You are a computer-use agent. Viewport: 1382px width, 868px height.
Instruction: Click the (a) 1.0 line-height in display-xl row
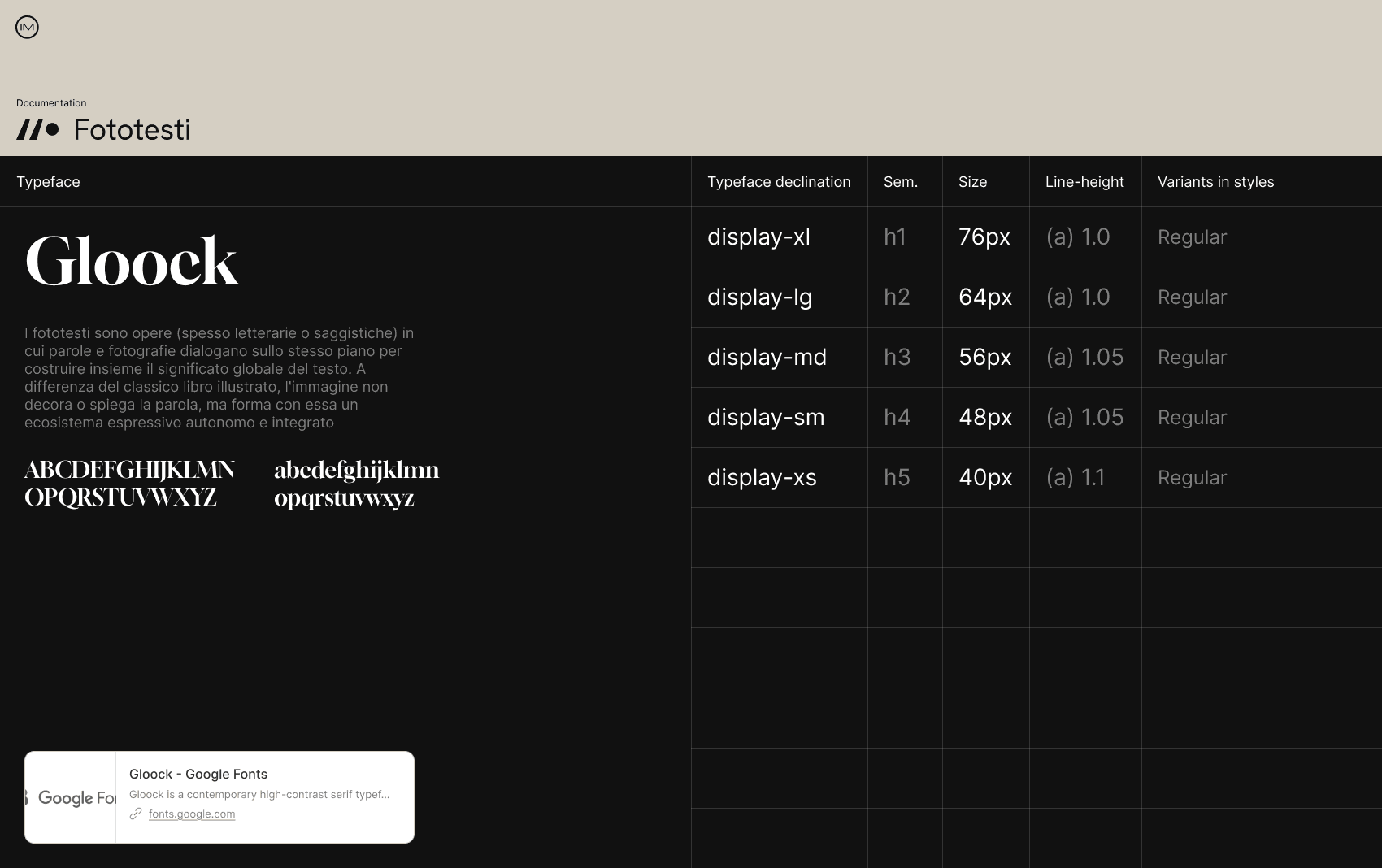(1077, 237)
